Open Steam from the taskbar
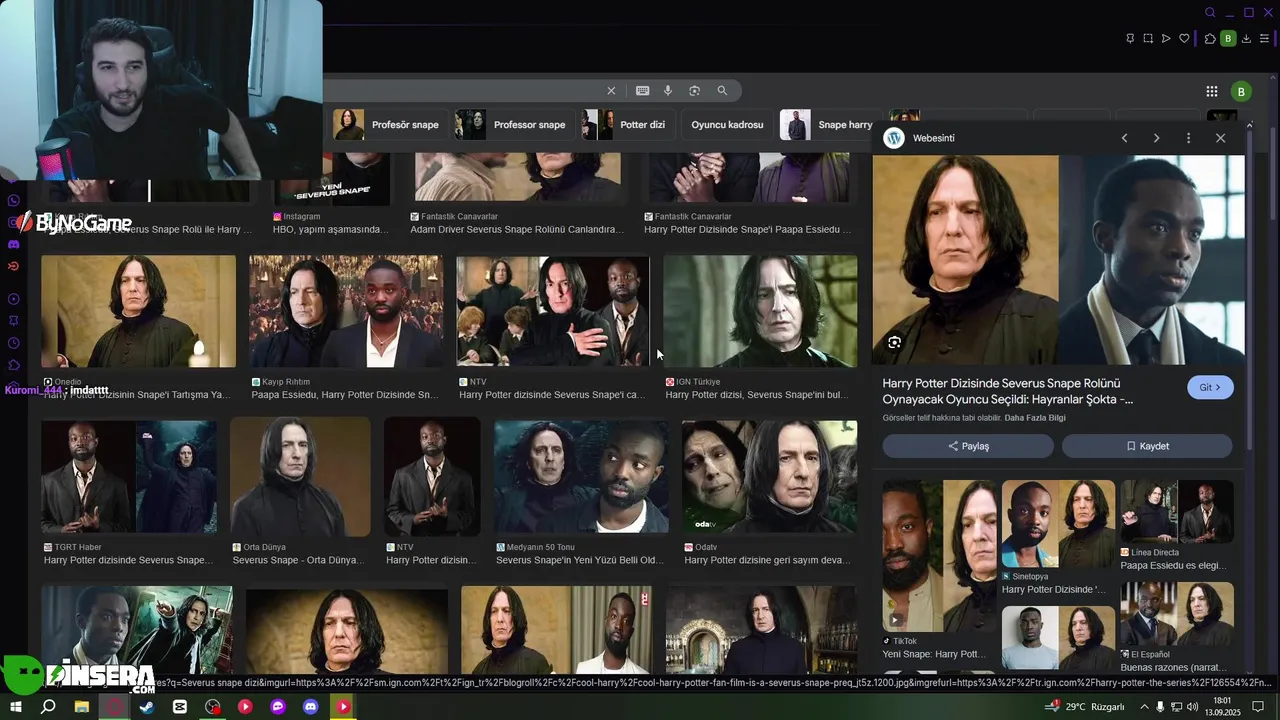This screenshot has width=1280, height=720. tap(147, 707)
